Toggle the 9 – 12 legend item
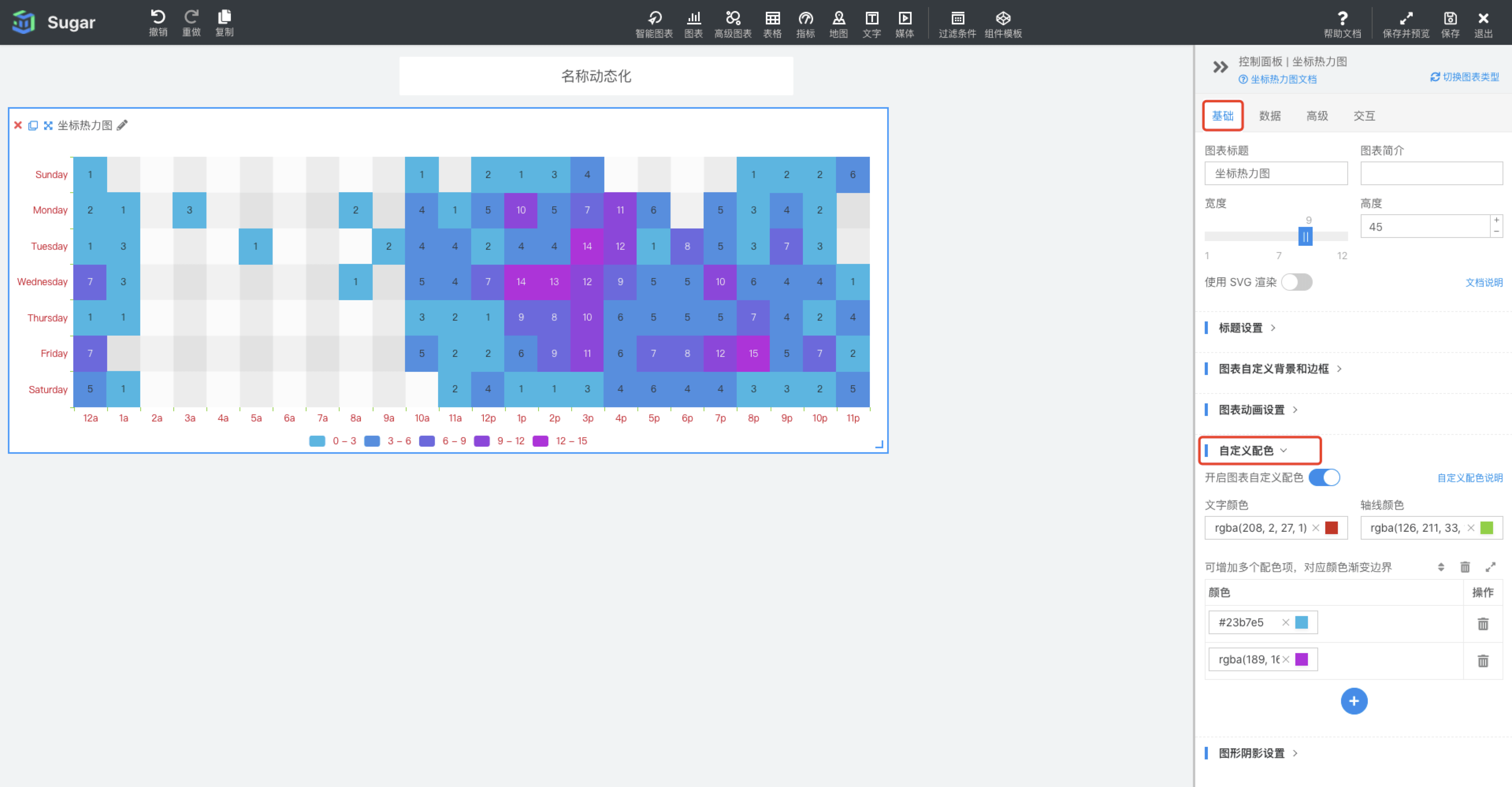Image resolution: width=1512 pixels, height=787 pixels. click(x=500, y=441)
